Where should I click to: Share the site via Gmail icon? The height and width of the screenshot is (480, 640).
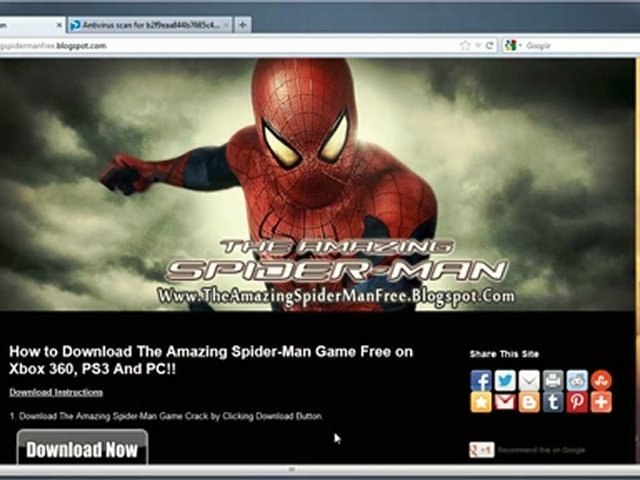505,402
